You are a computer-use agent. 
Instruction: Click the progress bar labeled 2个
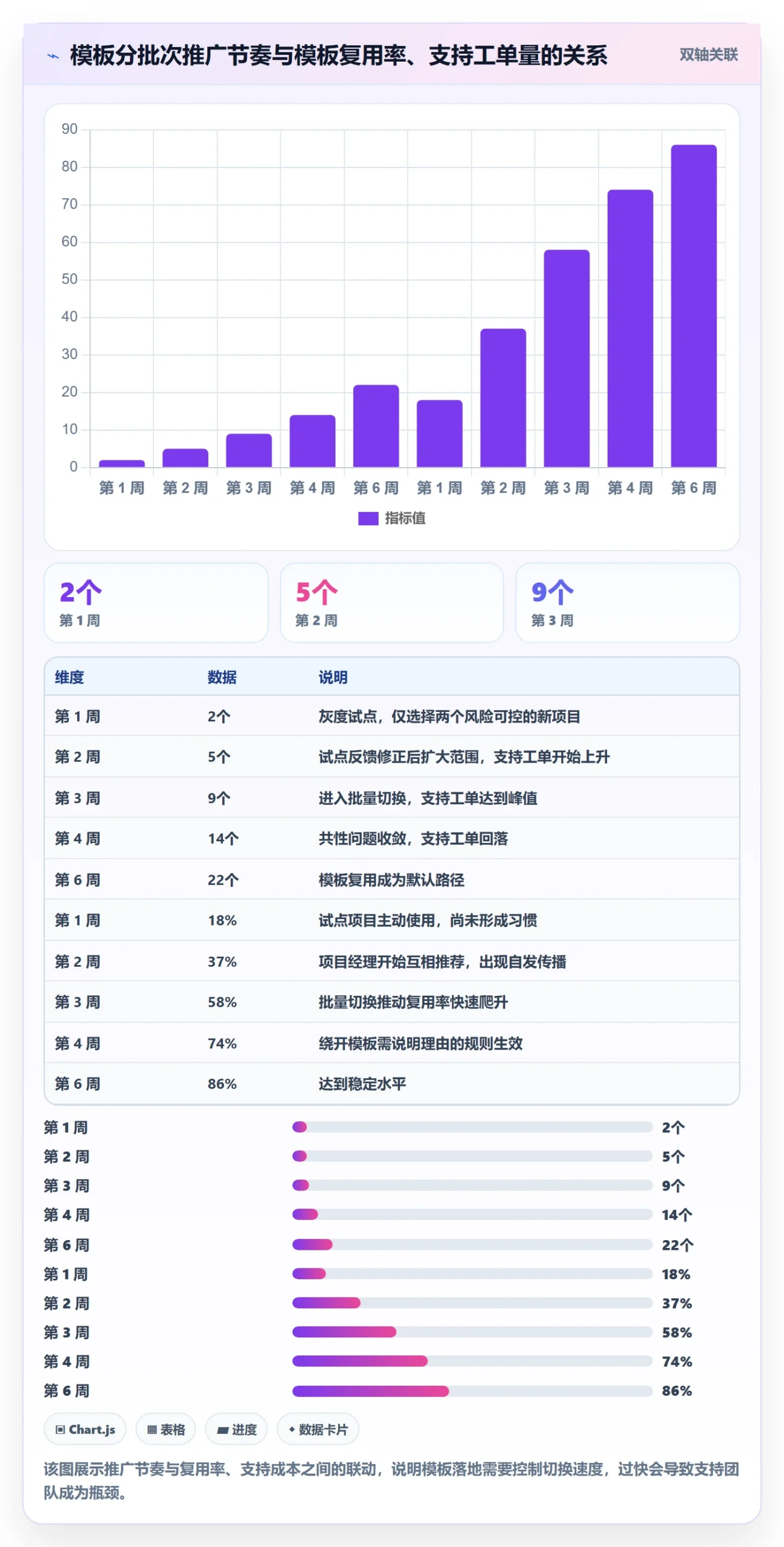tap(472, 1127)
